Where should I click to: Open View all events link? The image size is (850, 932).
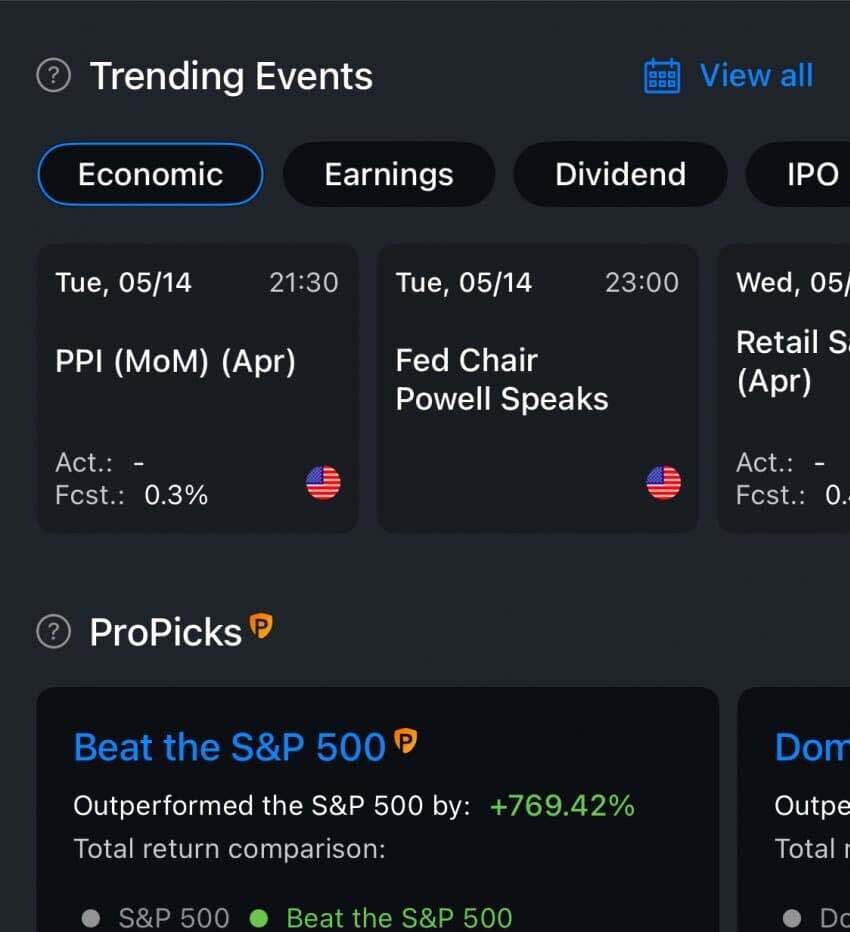756,76
